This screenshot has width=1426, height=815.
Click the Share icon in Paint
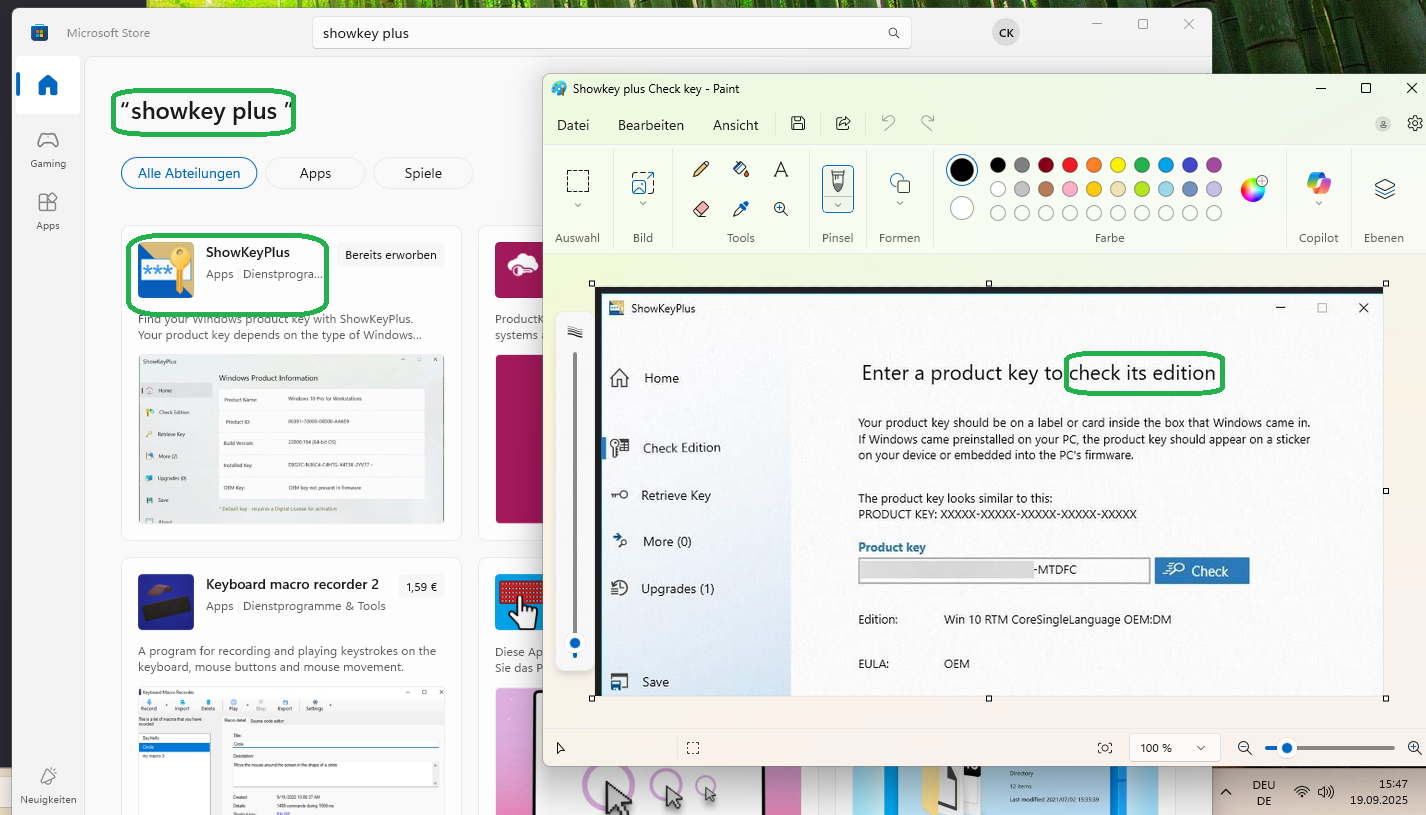tap(843, 124)
